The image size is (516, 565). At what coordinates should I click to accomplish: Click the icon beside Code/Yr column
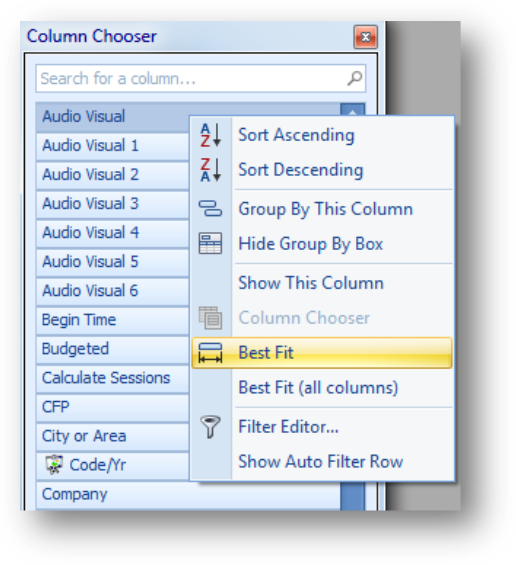point(54,465)
